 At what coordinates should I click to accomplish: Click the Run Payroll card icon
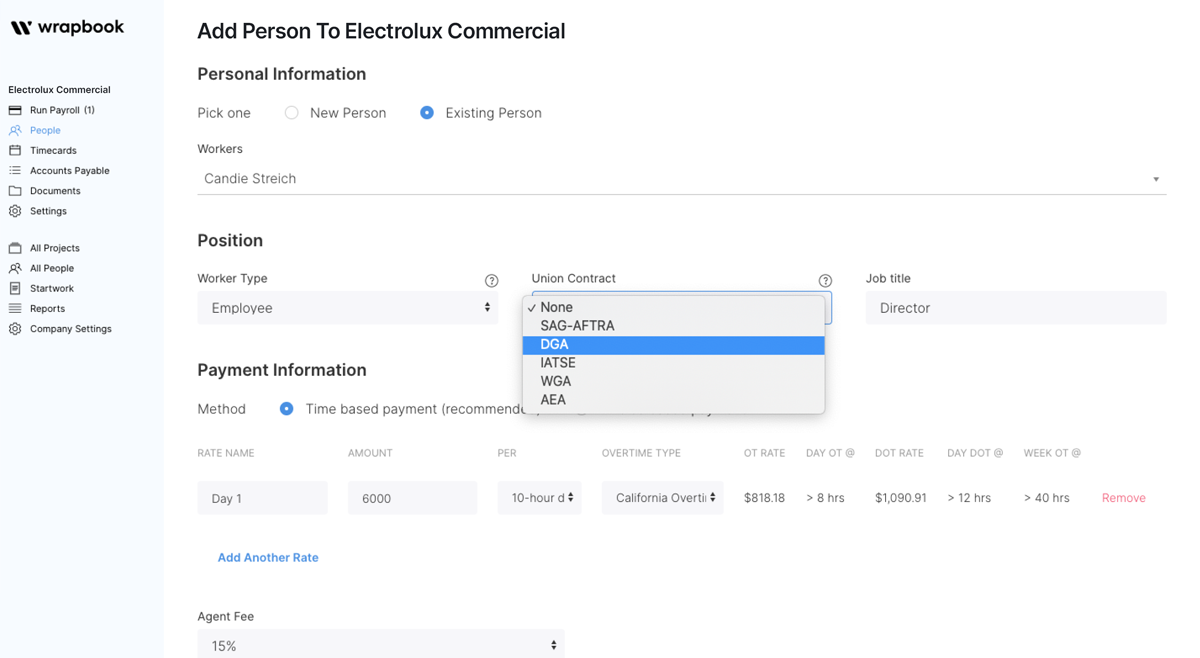click(15, 110)
